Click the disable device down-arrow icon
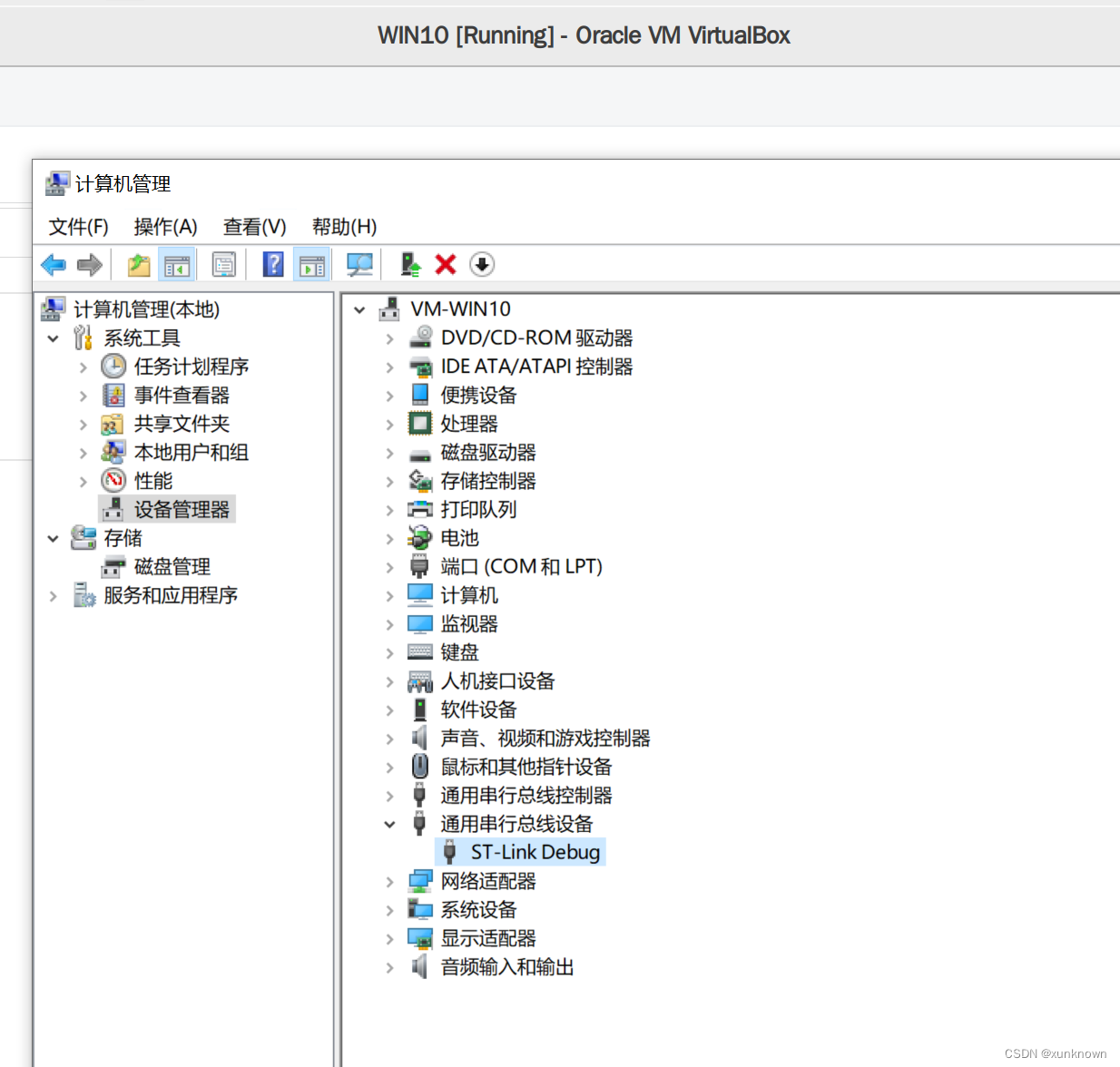Viewport: 1120px width, 1067px height. click(x=482, y=264)
